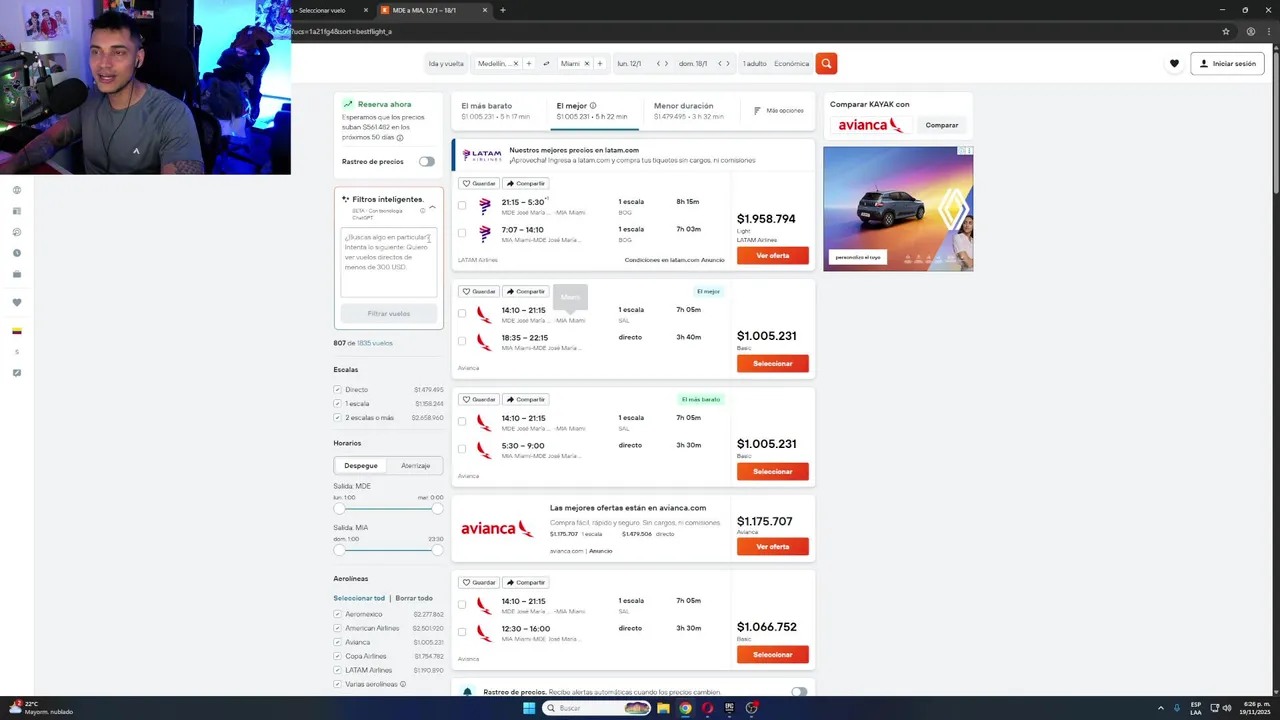Open Windows Start menu
This screenshot has width=1280, height=720.
pos(529,708)
